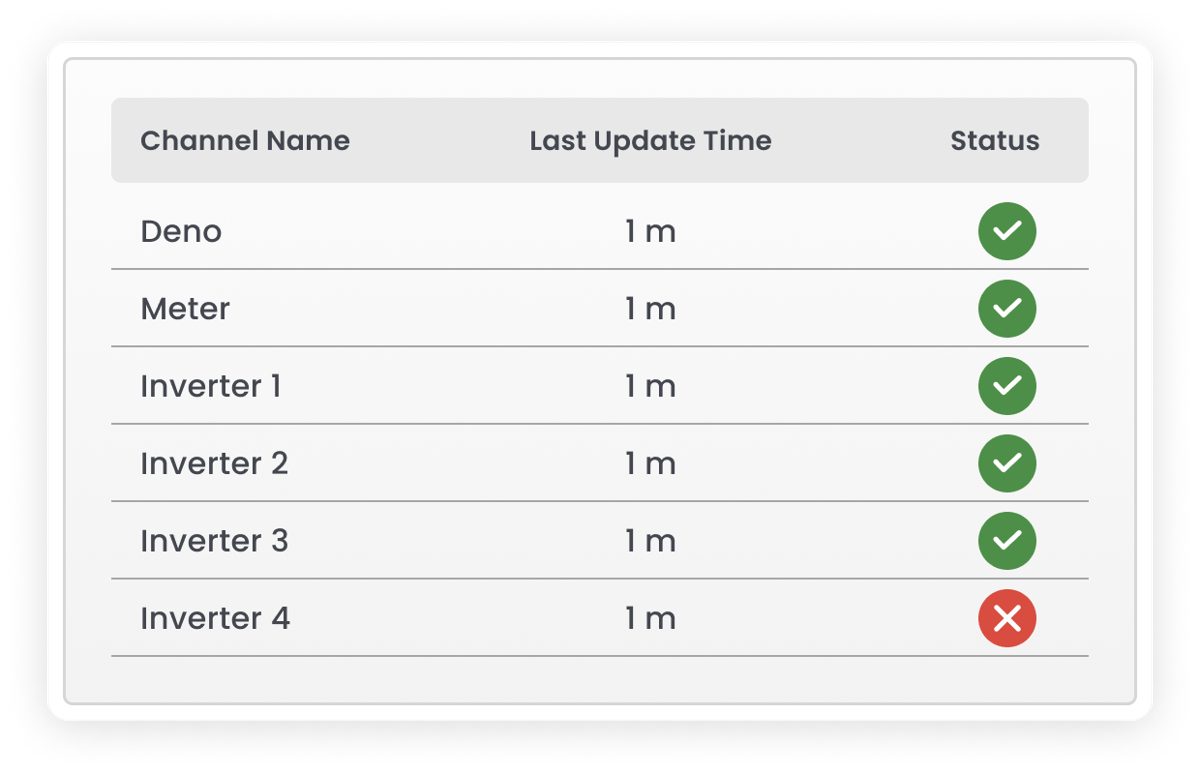Select Inverter 1's green check status icon
The image size is (1200, 774).
coord(1007,386)
